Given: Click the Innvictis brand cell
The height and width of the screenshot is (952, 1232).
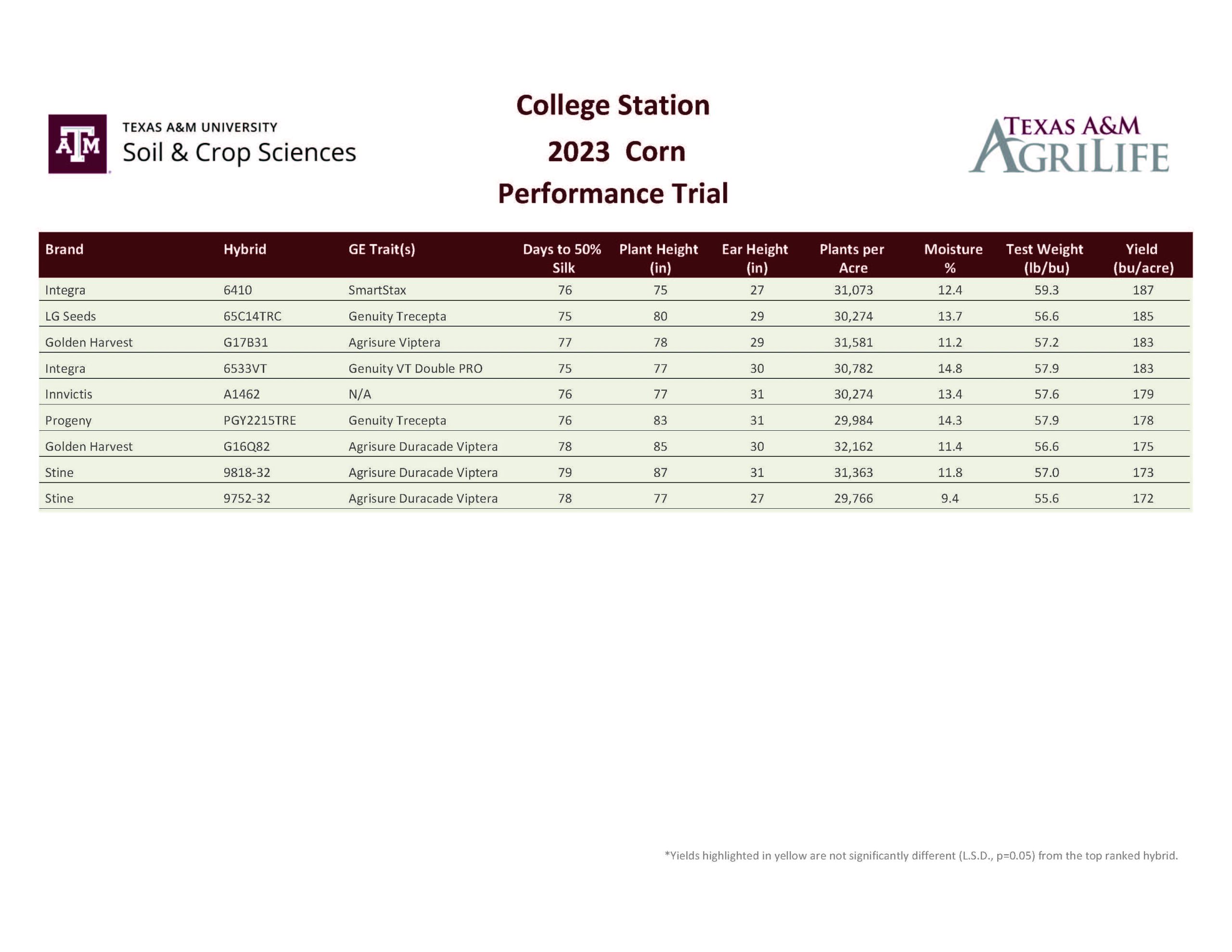Looking at the screenshot, I should (68, 394).
